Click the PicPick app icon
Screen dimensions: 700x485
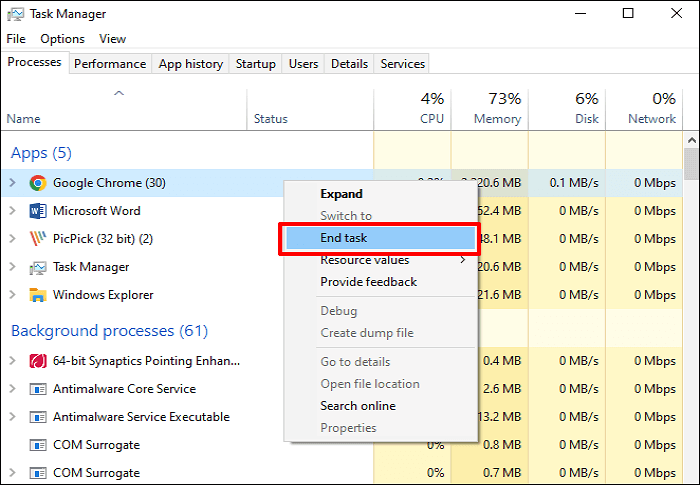pyautogui.click(x=38, y=239)
